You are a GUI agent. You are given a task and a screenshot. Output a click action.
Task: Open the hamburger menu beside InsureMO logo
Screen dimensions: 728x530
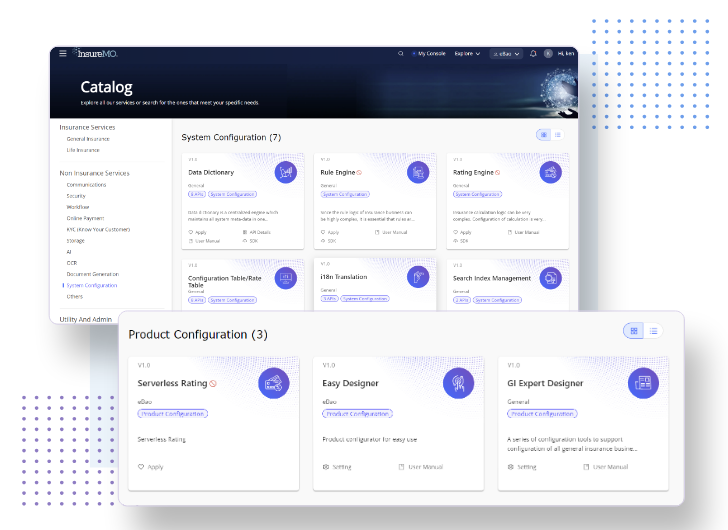point(63,53)
